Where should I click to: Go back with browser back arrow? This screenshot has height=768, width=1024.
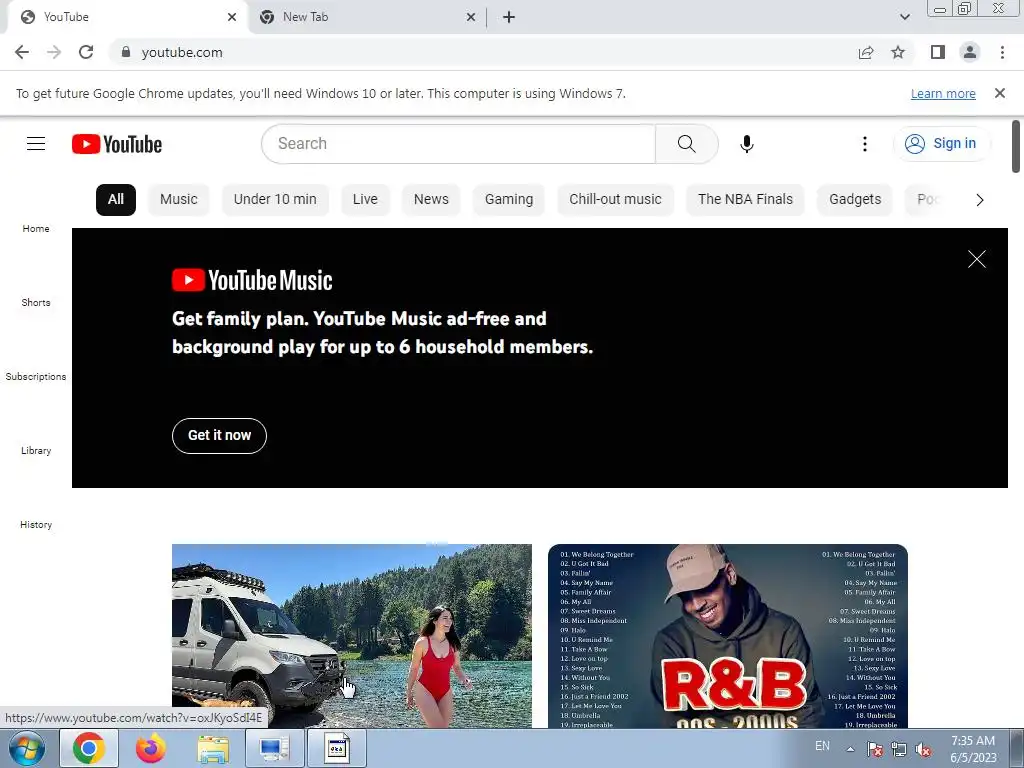[x=22, y=52]
